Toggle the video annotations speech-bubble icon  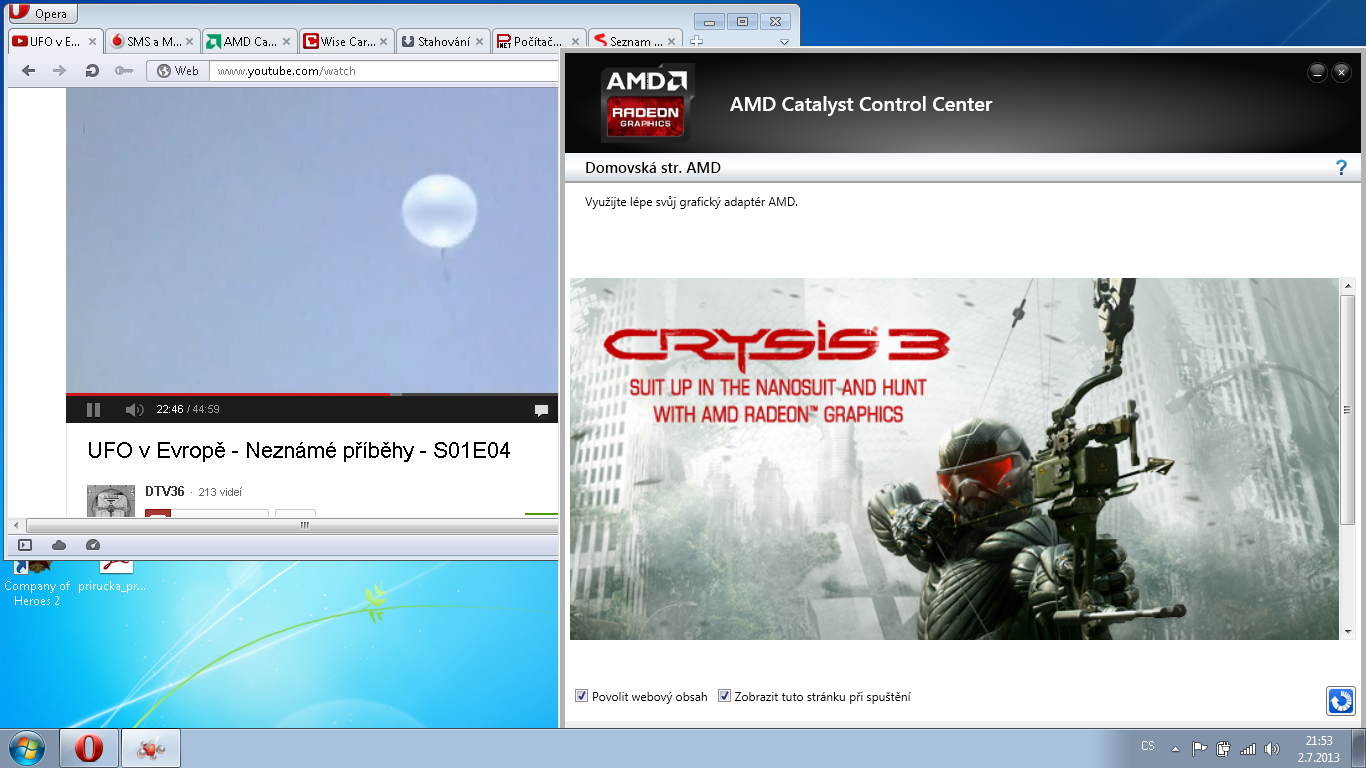coord(541,410)
